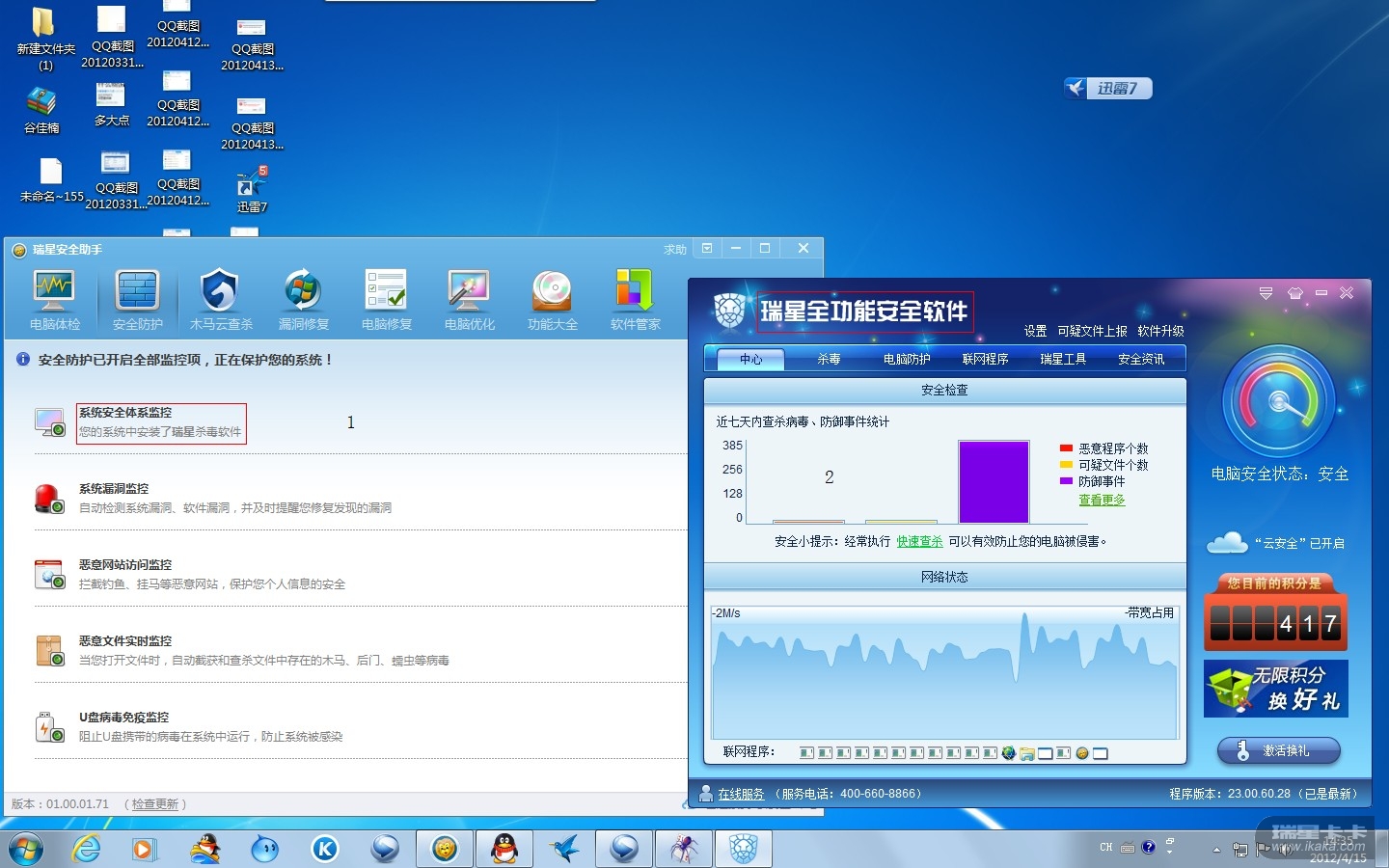Click the 快速查杀 link in the security tip
Image resolution: width=1389 pixels, height=868 pixels.
[919, 541]
